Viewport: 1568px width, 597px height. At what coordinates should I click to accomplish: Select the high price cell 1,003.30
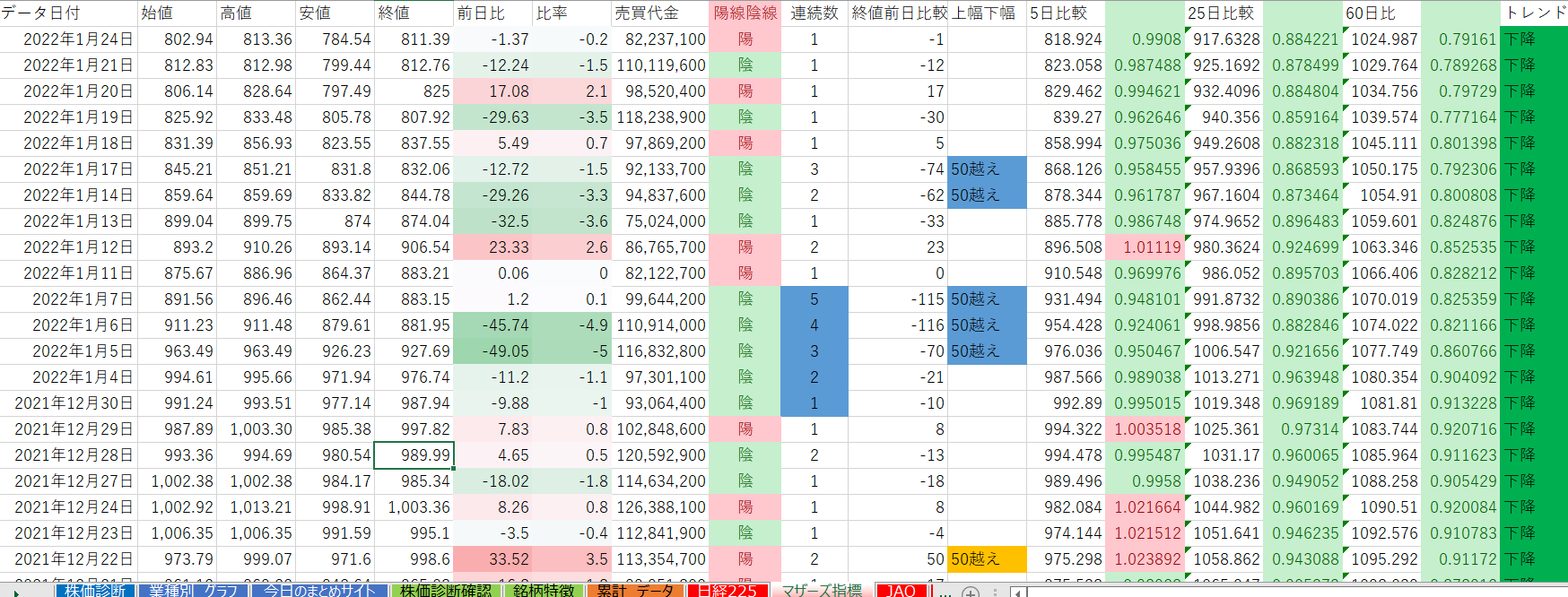point(257,429)
